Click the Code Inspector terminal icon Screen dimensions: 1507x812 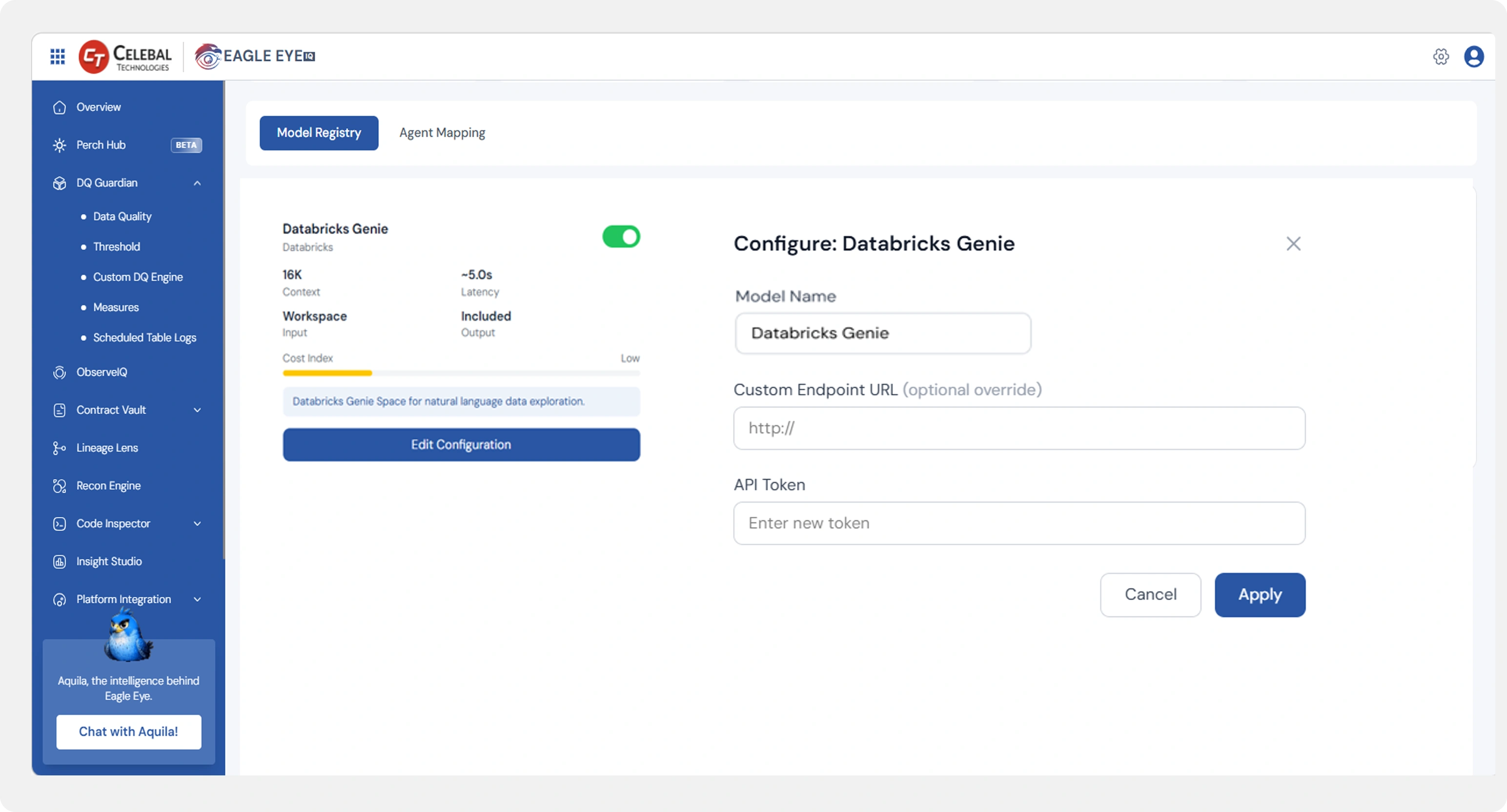pyautogui.click(x=59, y=524)
